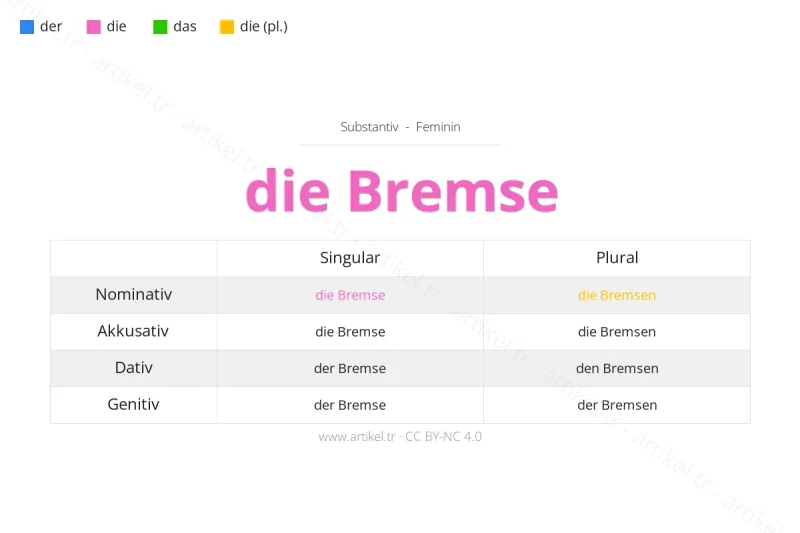The height and width of the screenshot is (533, 800).
Task: Open the www.artikel.tr footer link
Action: 359,437
